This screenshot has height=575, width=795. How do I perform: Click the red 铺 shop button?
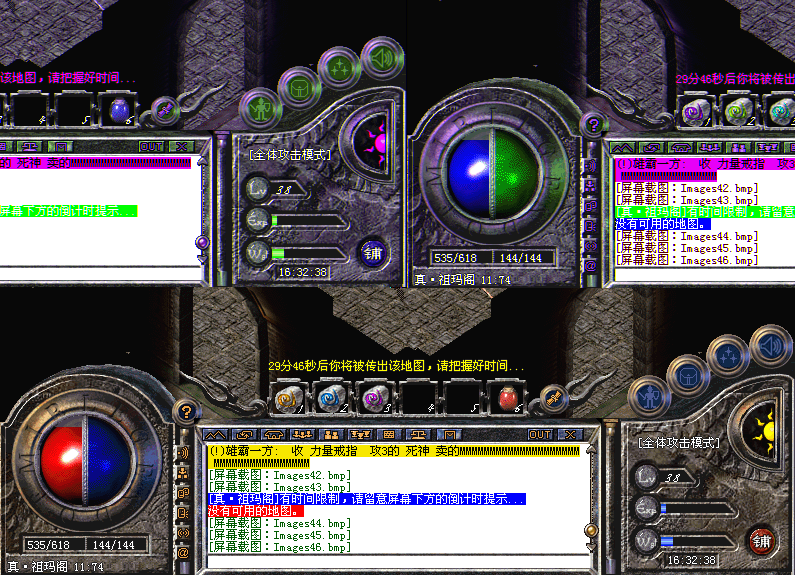[x=762, y=542]
